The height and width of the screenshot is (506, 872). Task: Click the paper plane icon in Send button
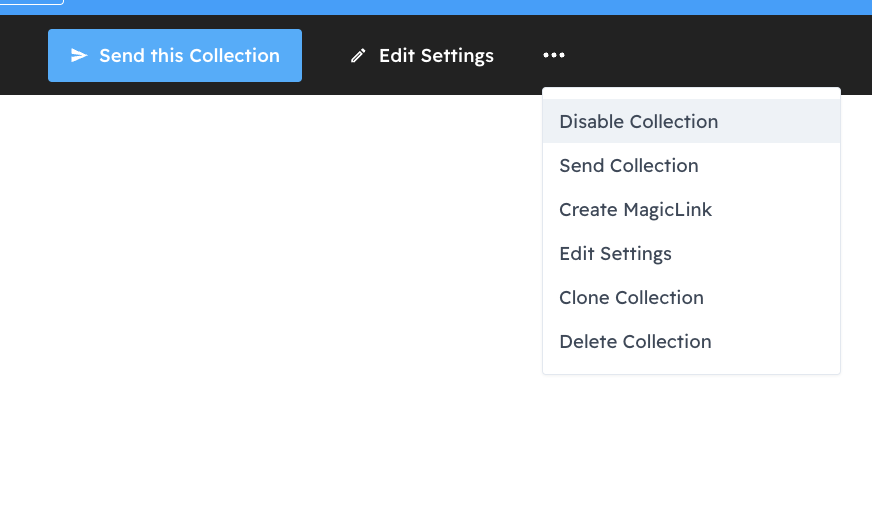(x=79, y=56)
